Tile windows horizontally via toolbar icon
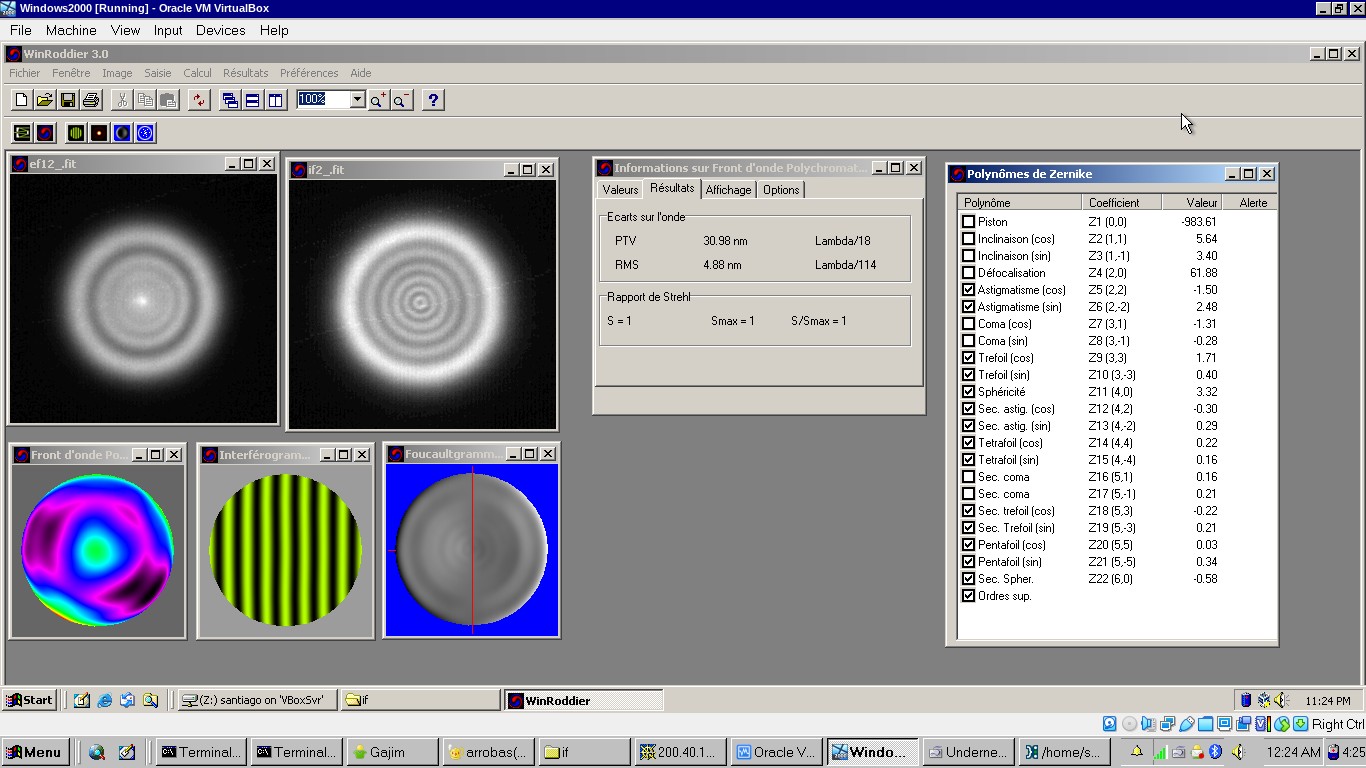Image resolution: width=1366 pixels, height=768 pixels. pyautogui.click(x=253, y=100)
